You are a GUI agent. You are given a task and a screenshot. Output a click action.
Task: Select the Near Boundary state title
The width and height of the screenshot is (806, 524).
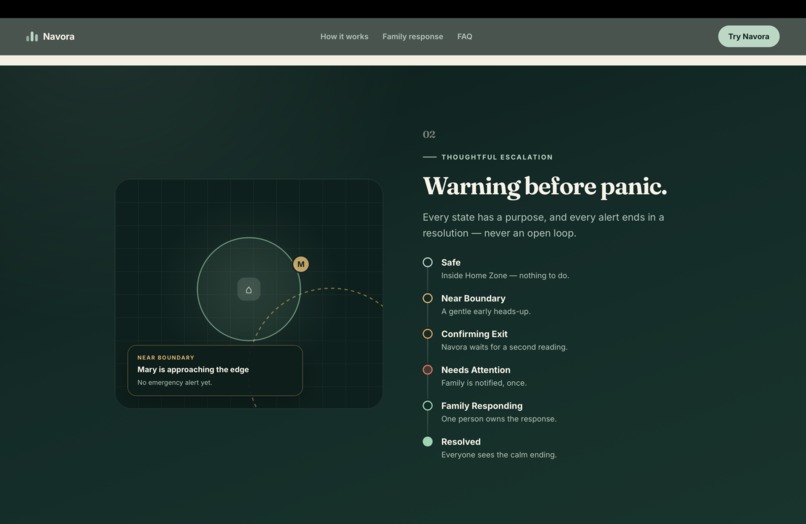click(x=473, y=298)
